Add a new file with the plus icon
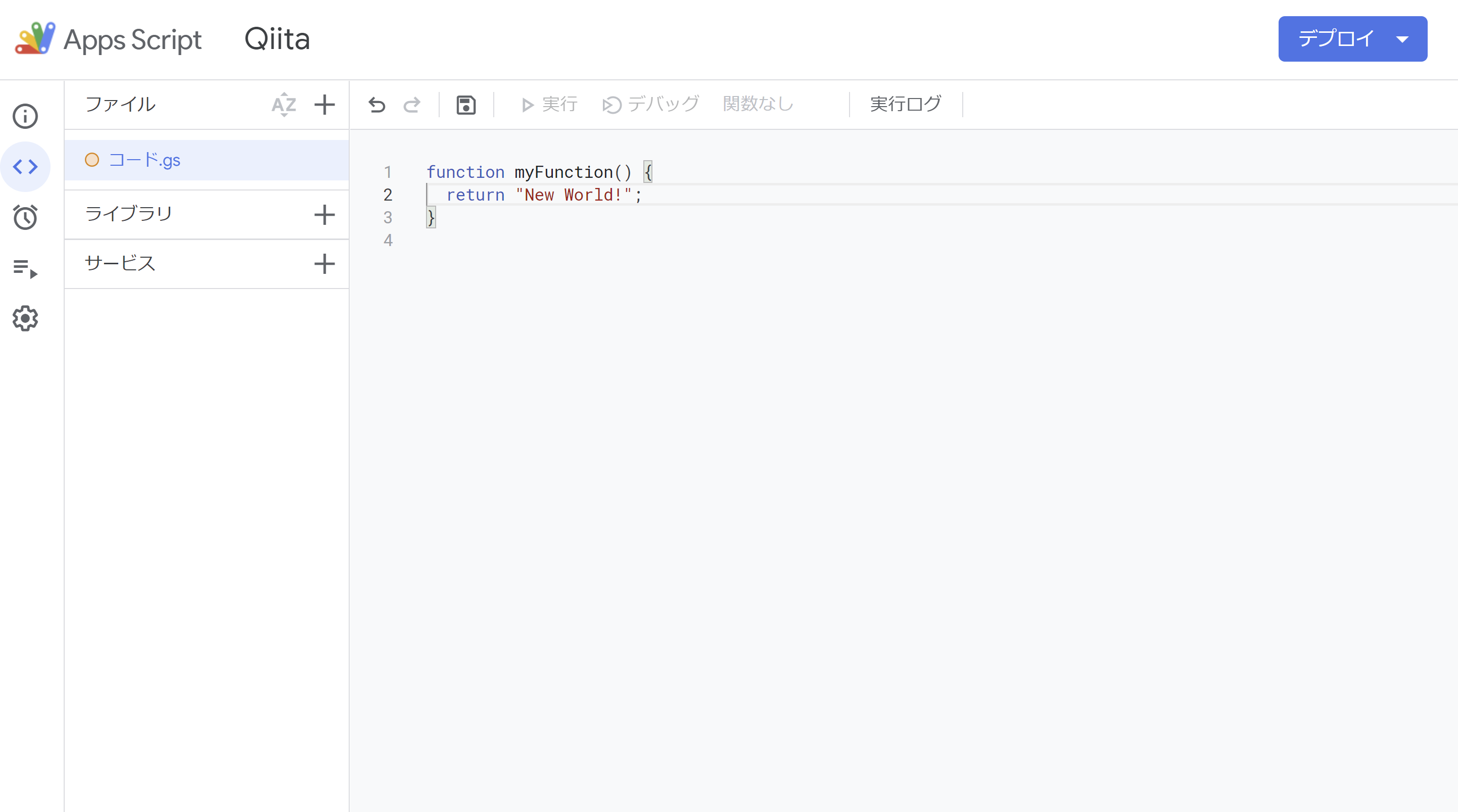This screenshot has width=1458, height=812. tap(324, 105)
